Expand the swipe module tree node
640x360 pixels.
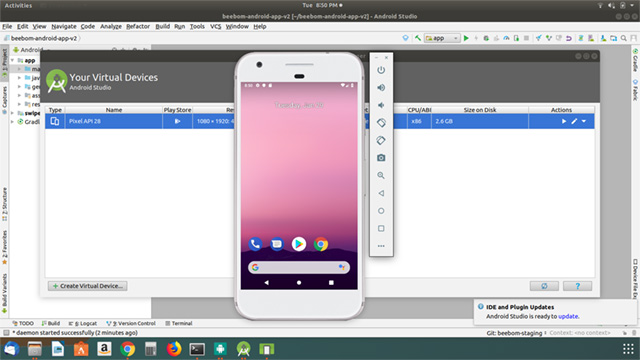click(x=13, y=113)
